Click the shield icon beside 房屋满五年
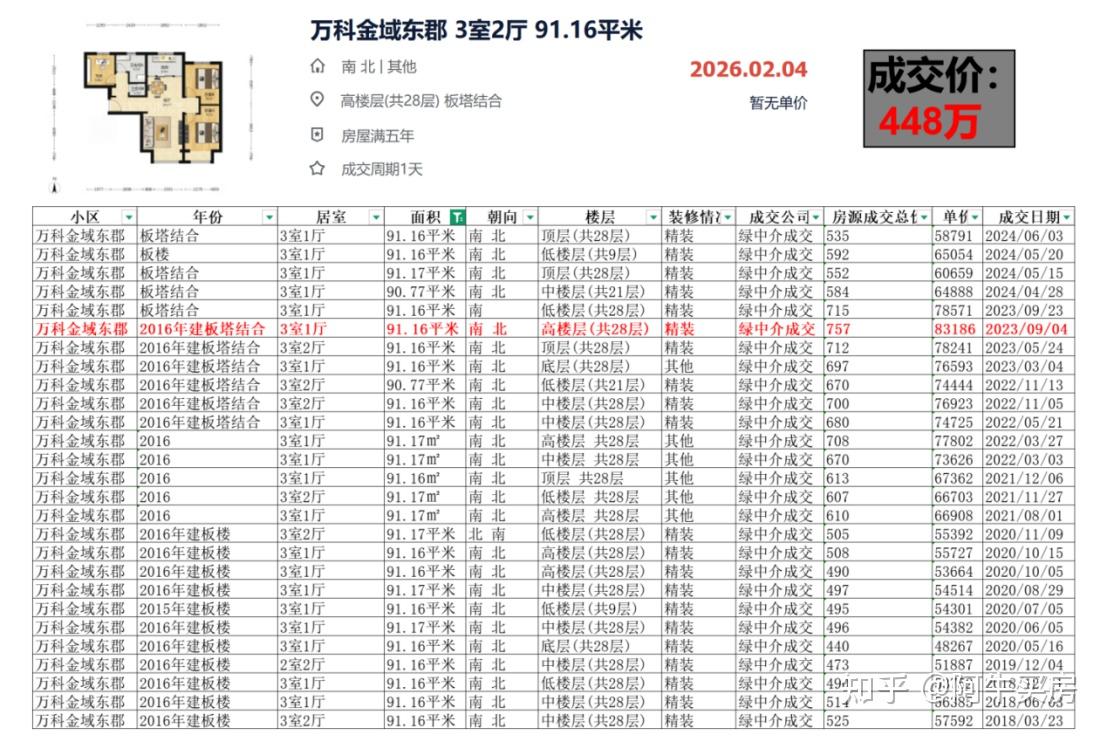The image size is (1108, 736). [x=317, y=134]
